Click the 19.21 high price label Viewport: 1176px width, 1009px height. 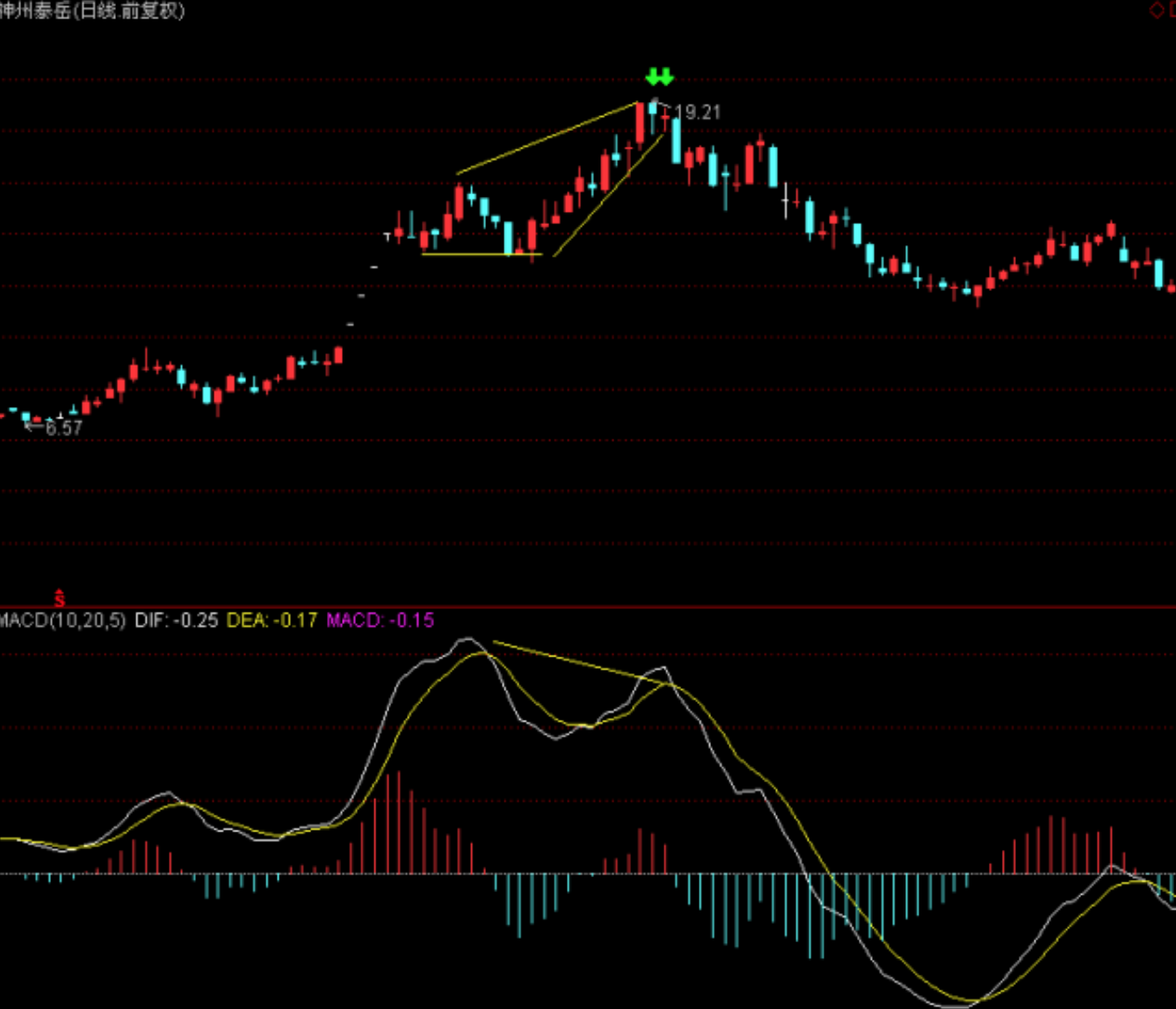pos(697,113)
